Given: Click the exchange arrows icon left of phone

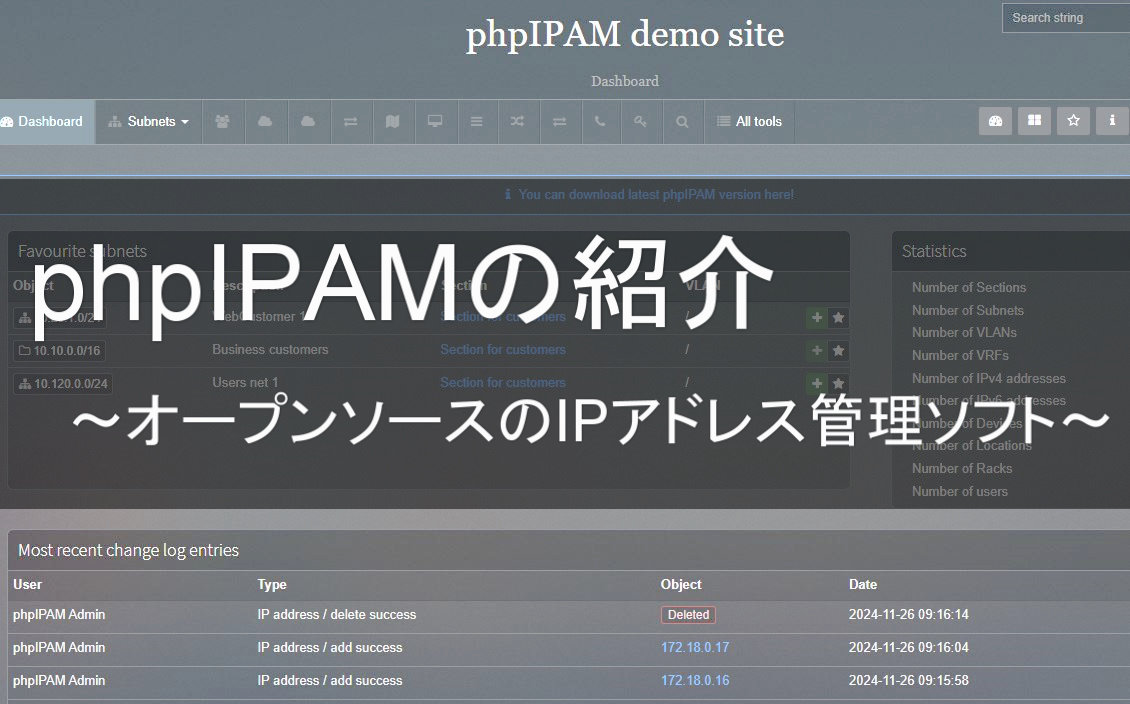Looking at the screenshot, I should coord(559,122).
